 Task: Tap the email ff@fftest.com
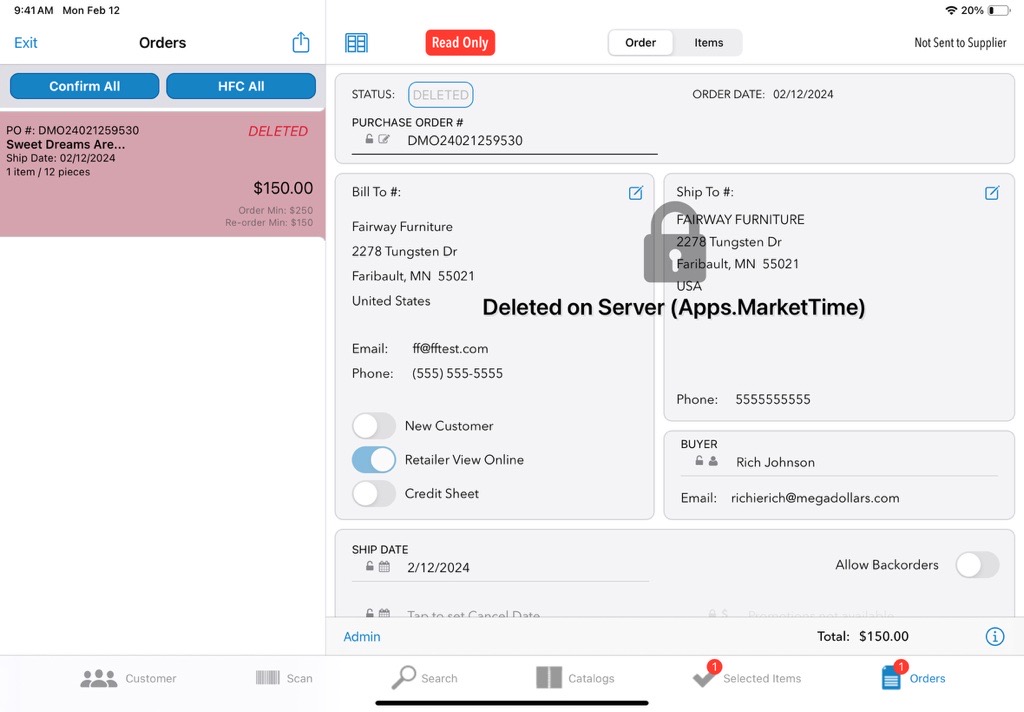pyautogui.click(x=450, y=348)
